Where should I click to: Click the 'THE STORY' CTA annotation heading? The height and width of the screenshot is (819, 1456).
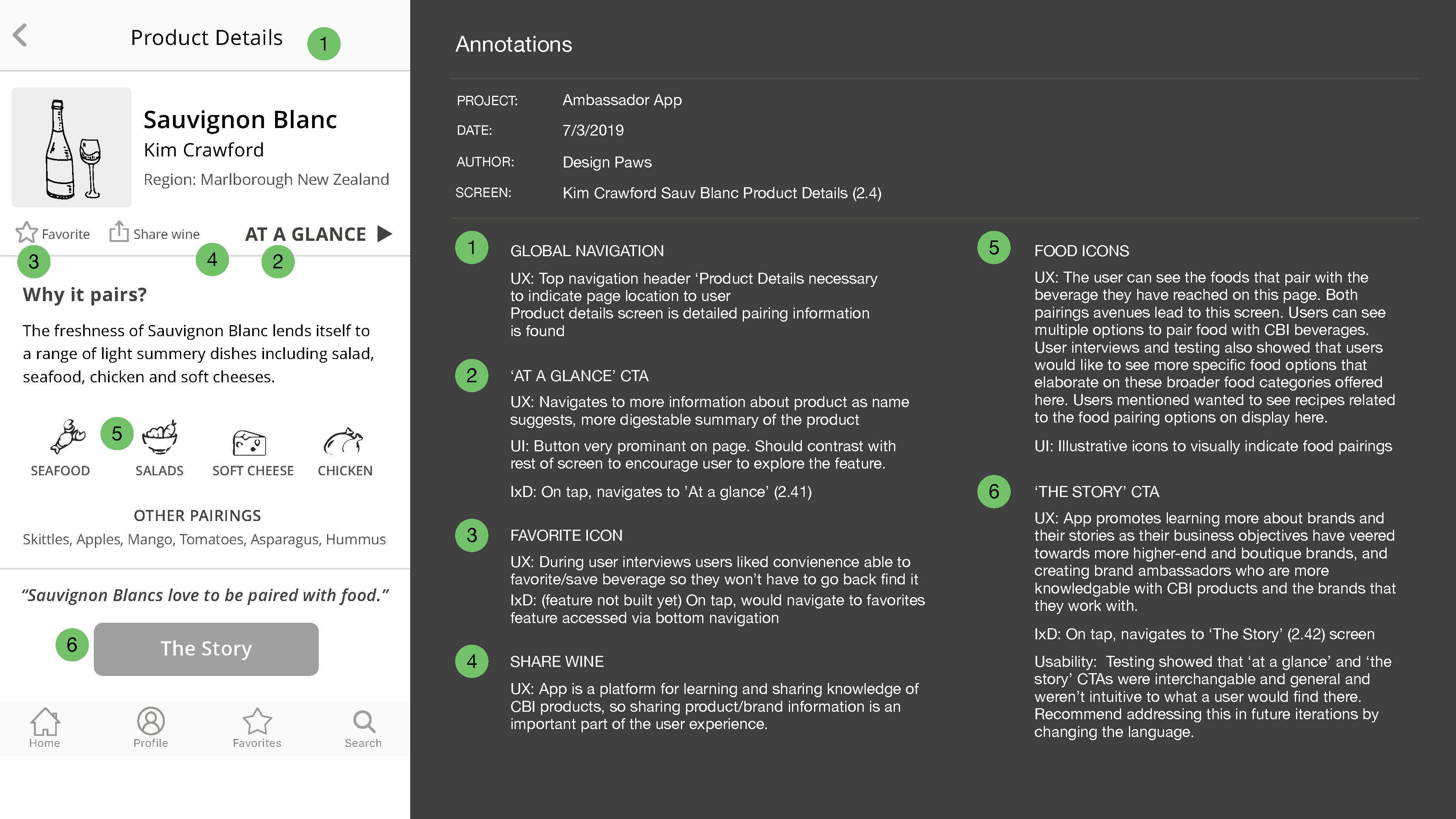tap(1097, 492)
